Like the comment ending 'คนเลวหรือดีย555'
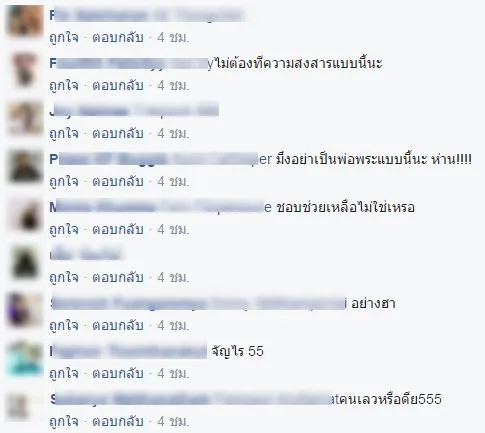The width and height of the screenshot is (485, 433). pyautogui.click(x=64, y=421)
